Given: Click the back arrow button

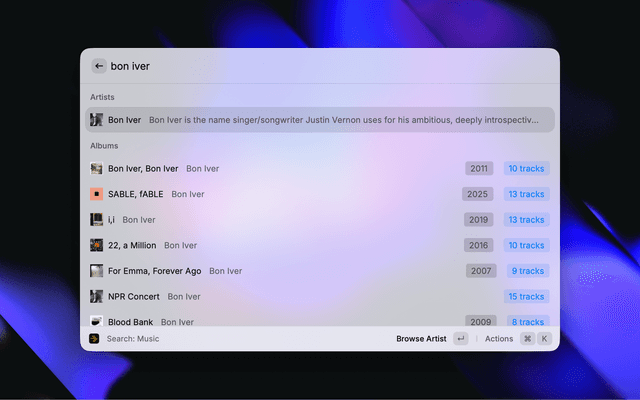Looking at the screenshot, I should [99, 66].
